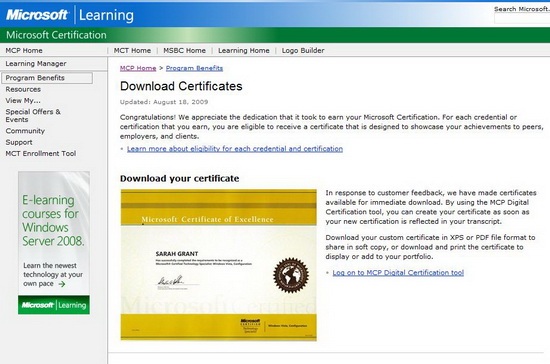Click the Microsoft Learning logo on the ad
The width and height of the screenshot is (550, 364).
[x=54, y=305]
